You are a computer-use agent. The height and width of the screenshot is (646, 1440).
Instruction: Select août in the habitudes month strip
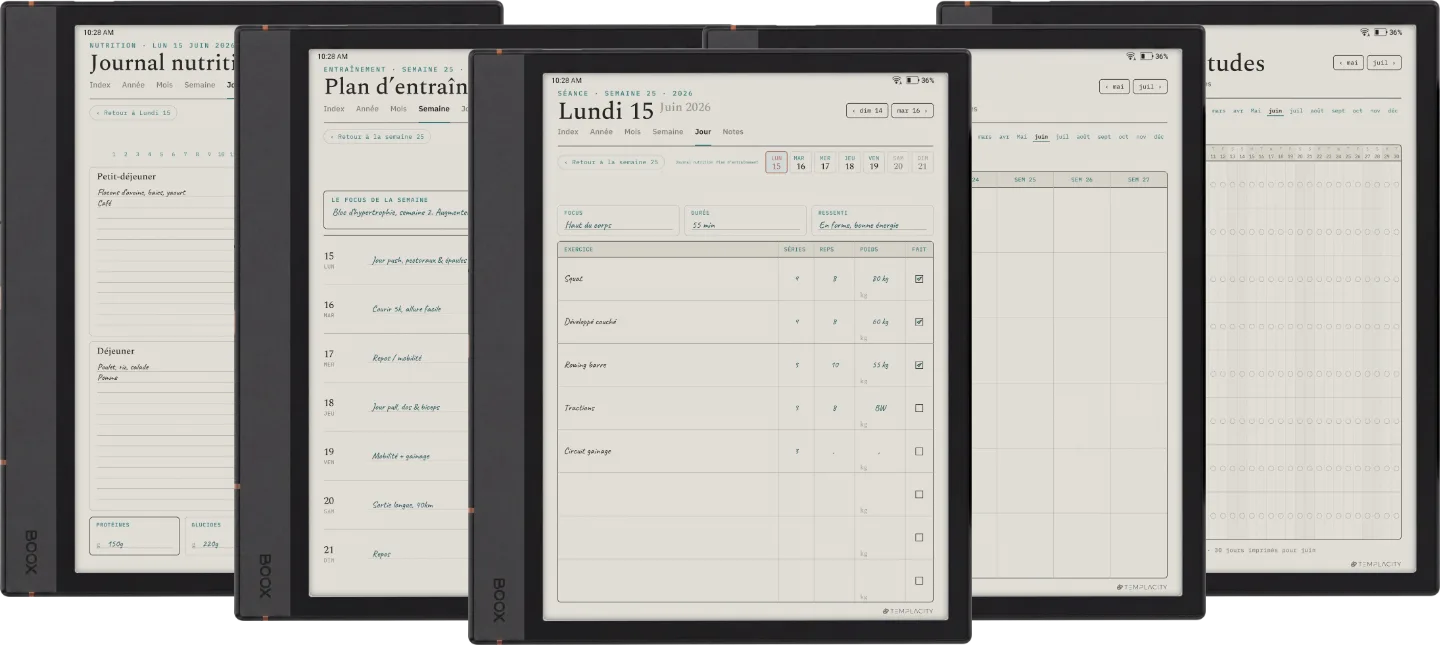[x=1316, y=111]
